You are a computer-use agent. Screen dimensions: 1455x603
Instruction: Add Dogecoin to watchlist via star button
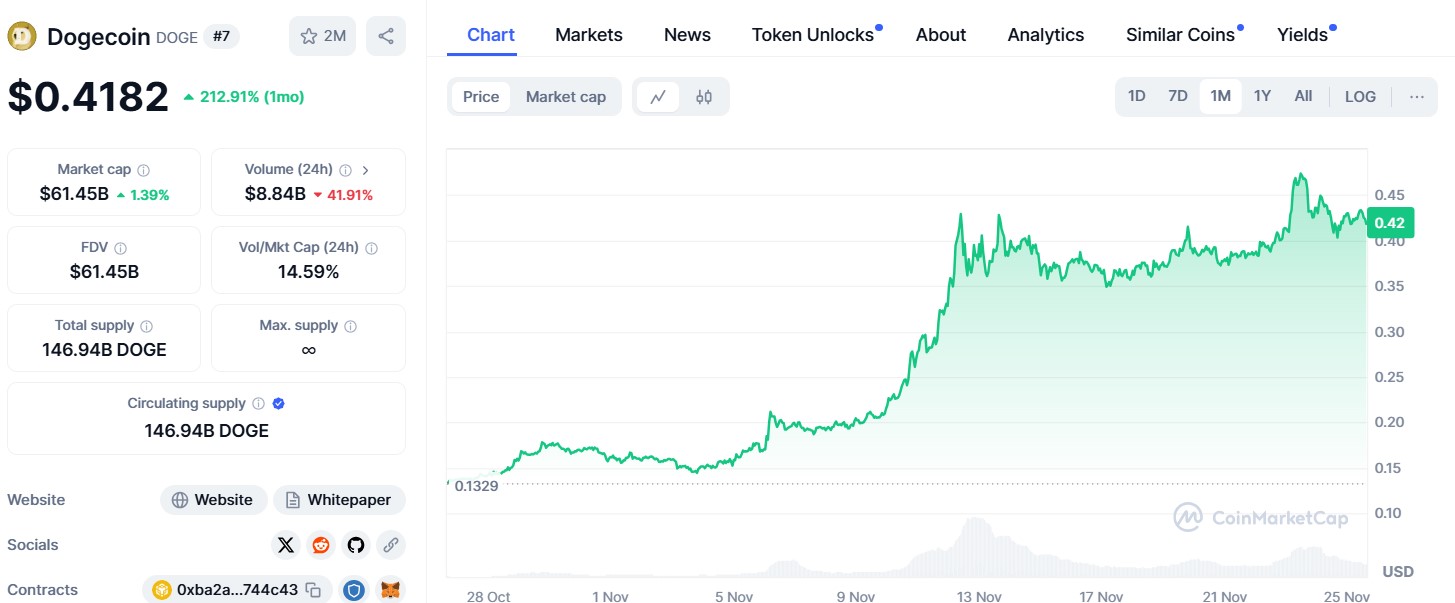[322, 36]
